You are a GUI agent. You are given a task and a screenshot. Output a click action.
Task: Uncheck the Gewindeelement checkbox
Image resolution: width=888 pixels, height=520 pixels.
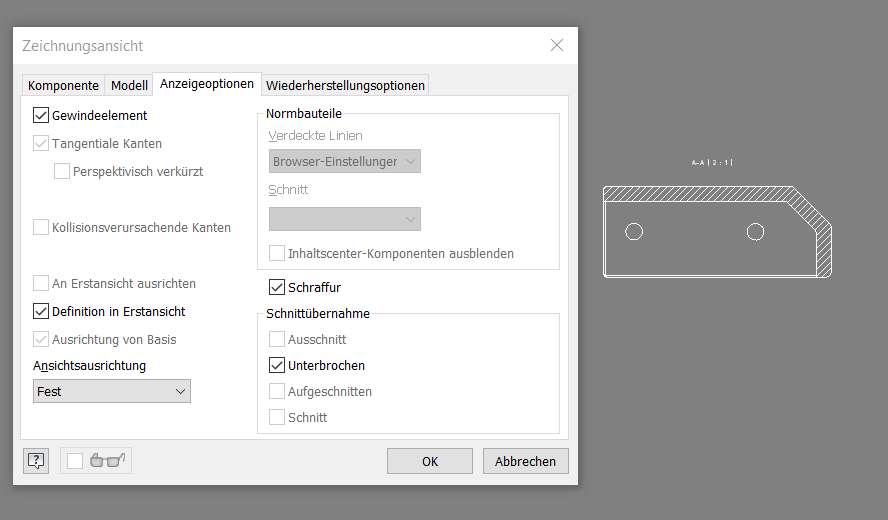[x=41, y=116]
